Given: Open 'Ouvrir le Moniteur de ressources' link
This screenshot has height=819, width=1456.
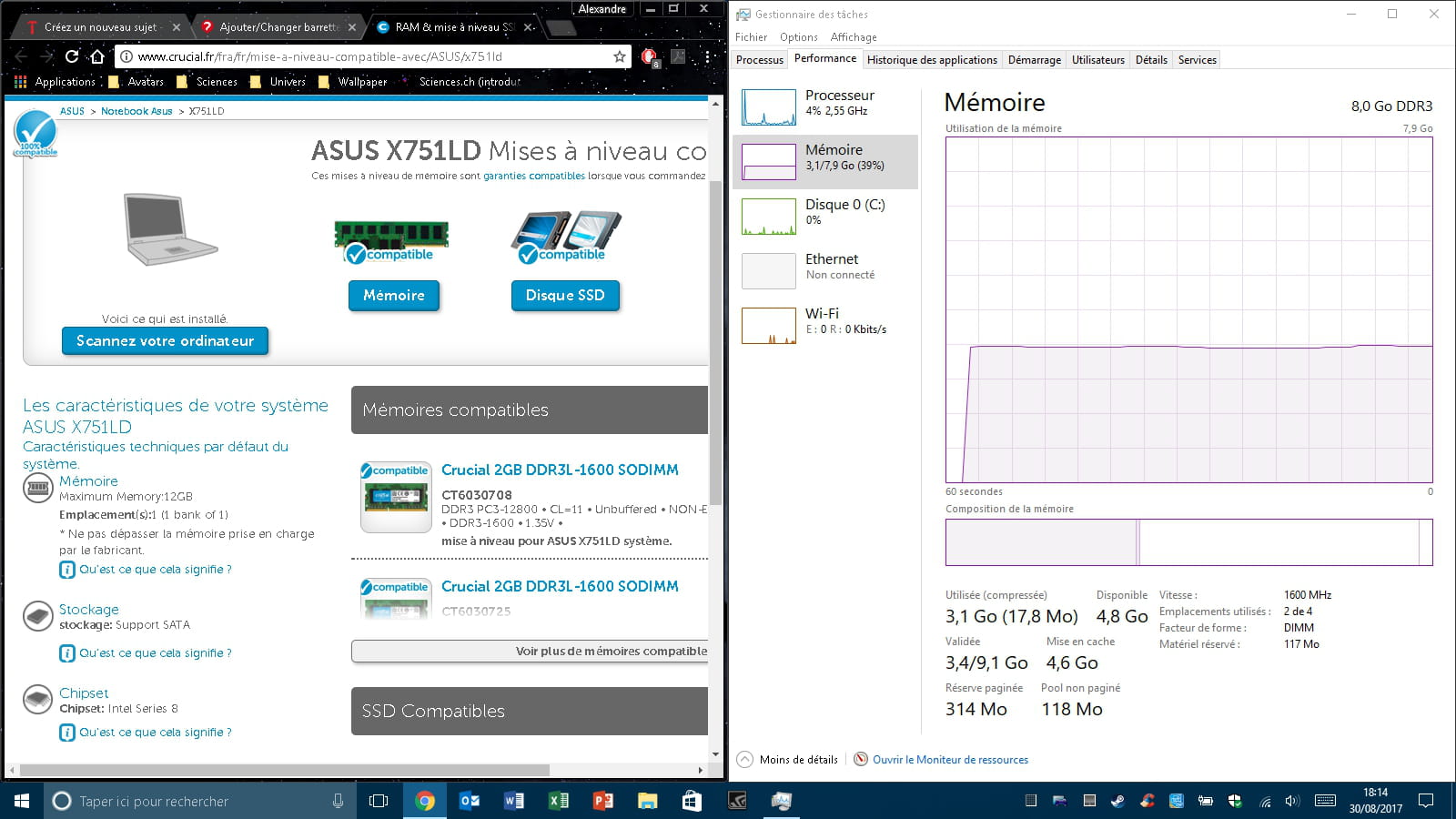Looking at the screenshot, I should (x=950, y=760).
